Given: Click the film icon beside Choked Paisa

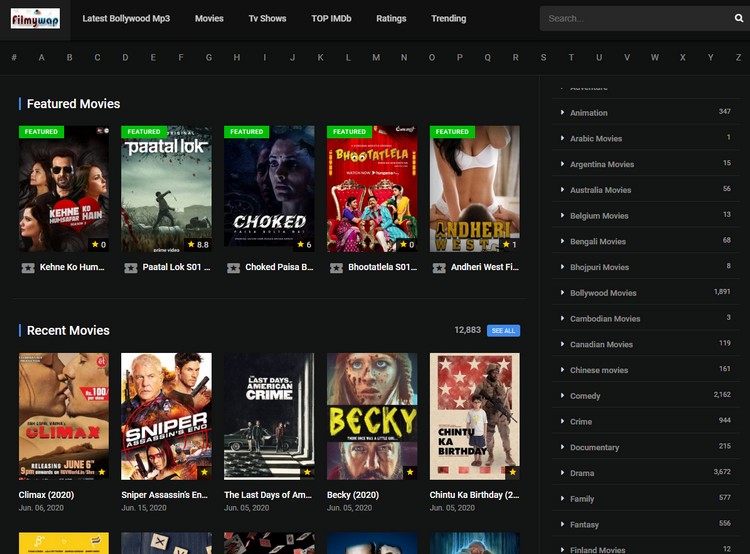Looking at the screenshot, I should (x=233, y=268).
